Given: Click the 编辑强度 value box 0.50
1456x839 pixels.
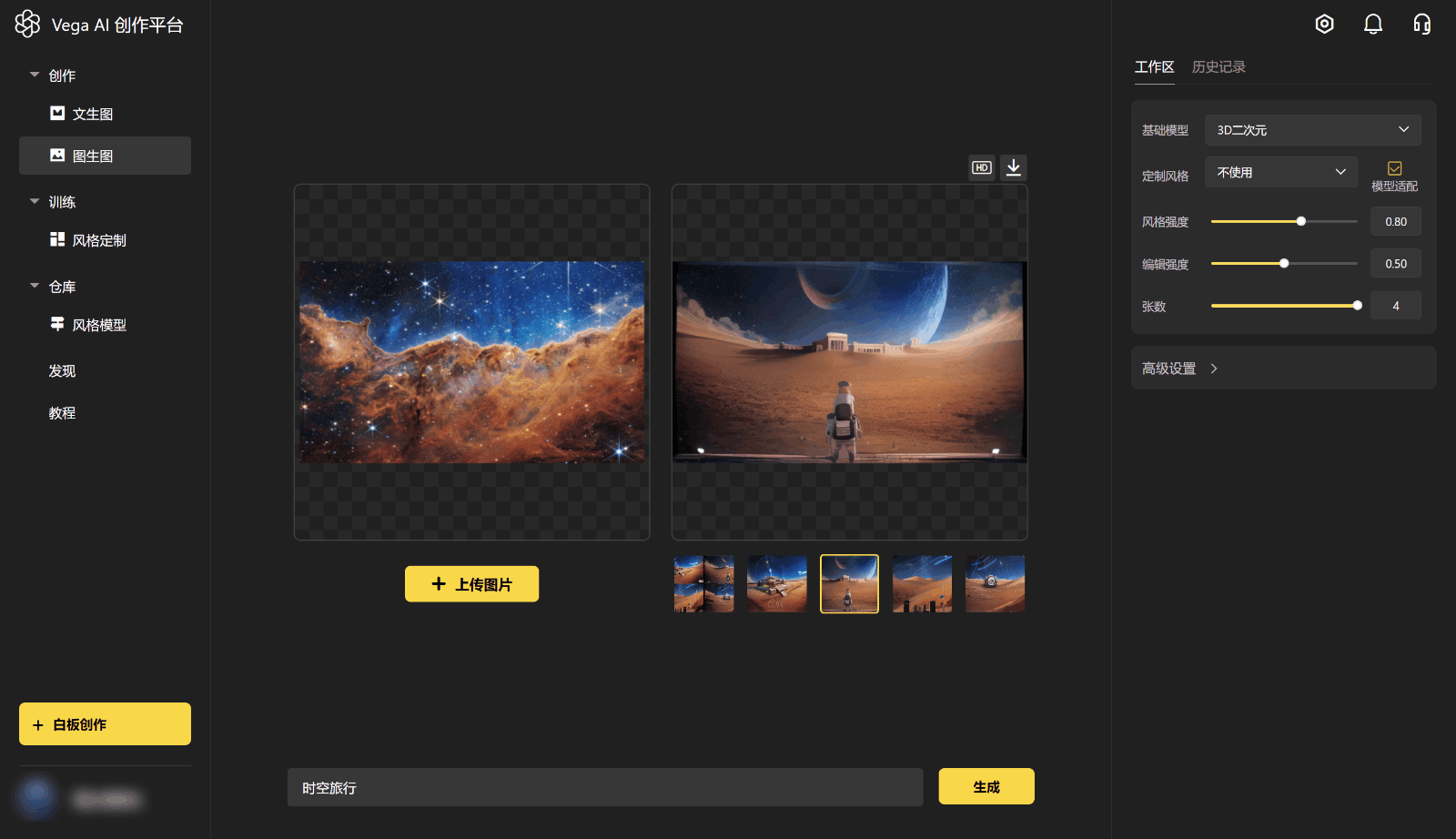Looking at the screenshot, I should (x=1396, y=263).
